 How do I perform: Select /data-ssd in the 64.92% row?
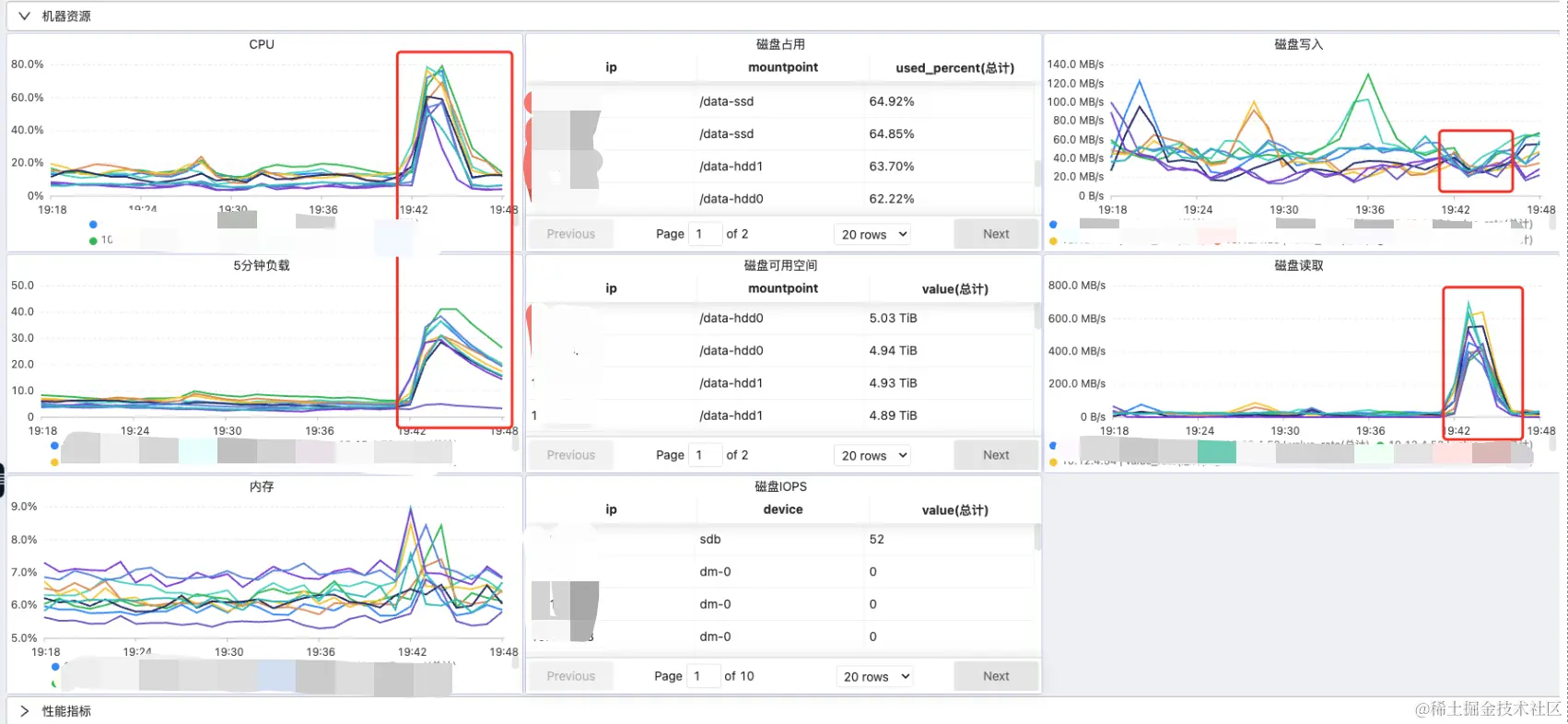(726, 101)
